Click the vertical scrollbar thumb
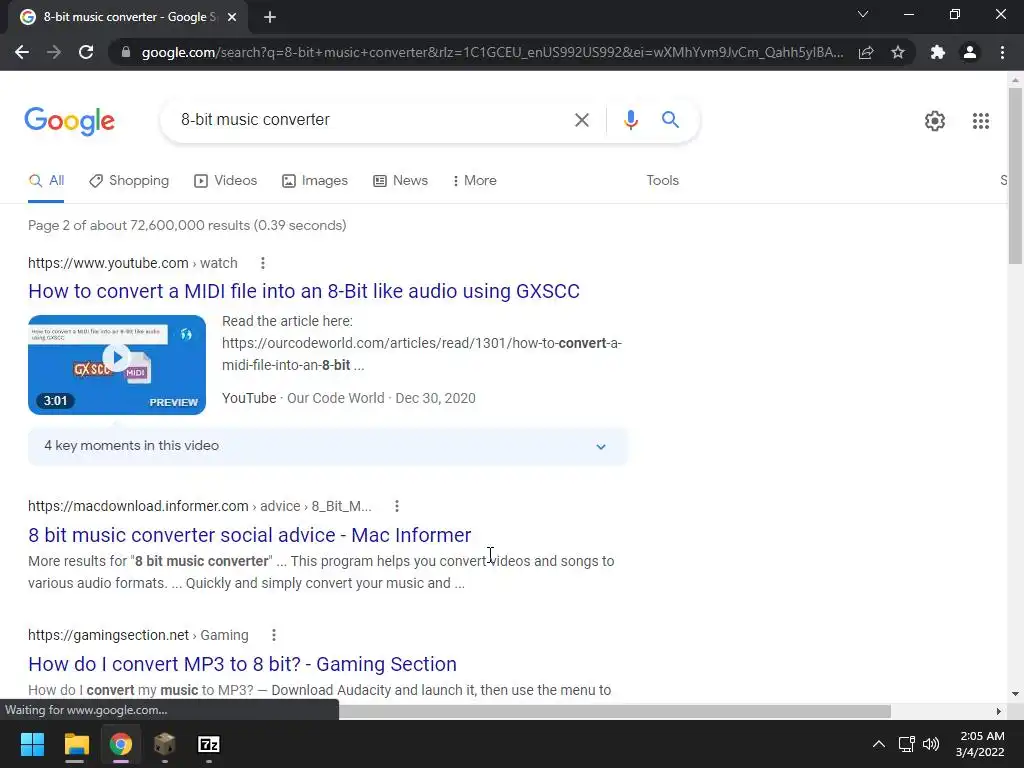 click(1015, 176)
